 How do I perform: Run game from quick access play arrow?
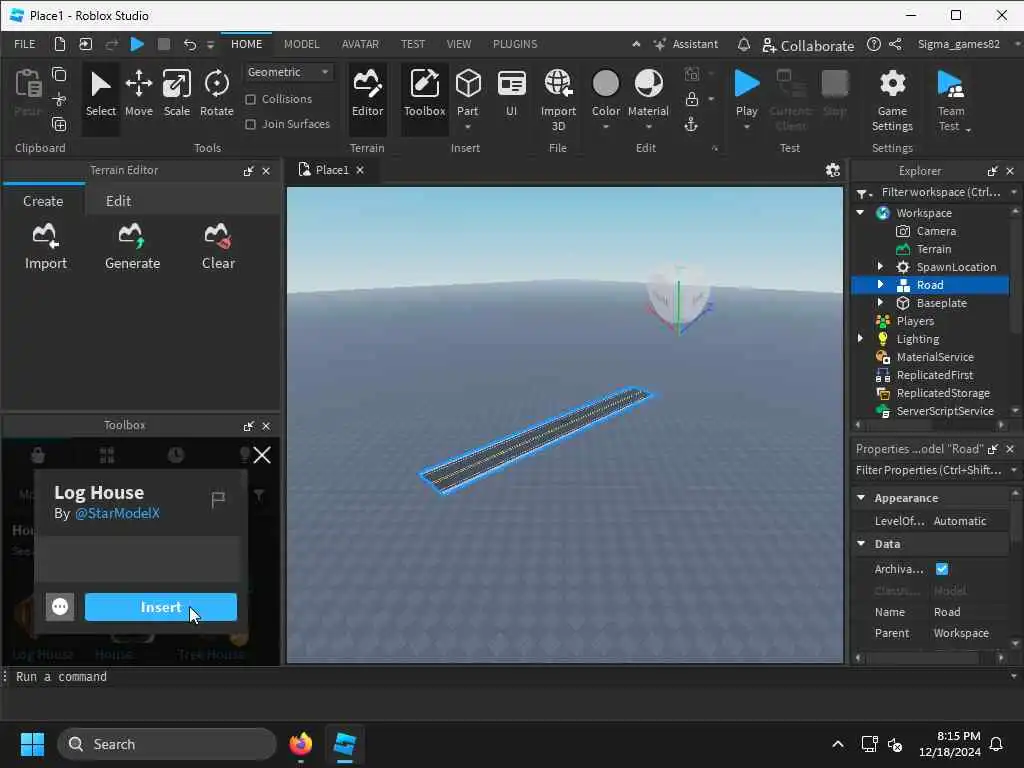136,44
